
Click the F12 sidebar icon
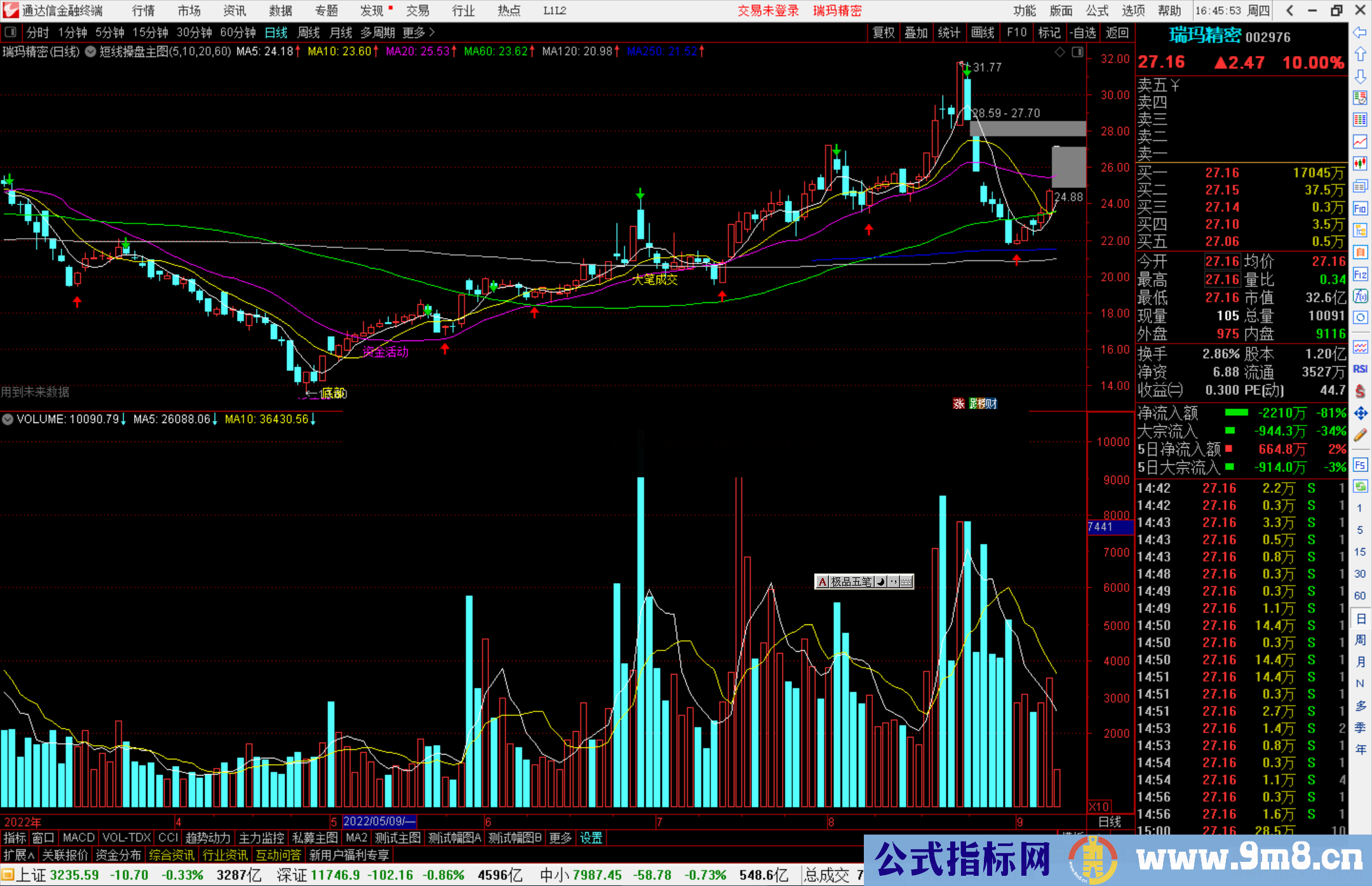[1360, 274]
